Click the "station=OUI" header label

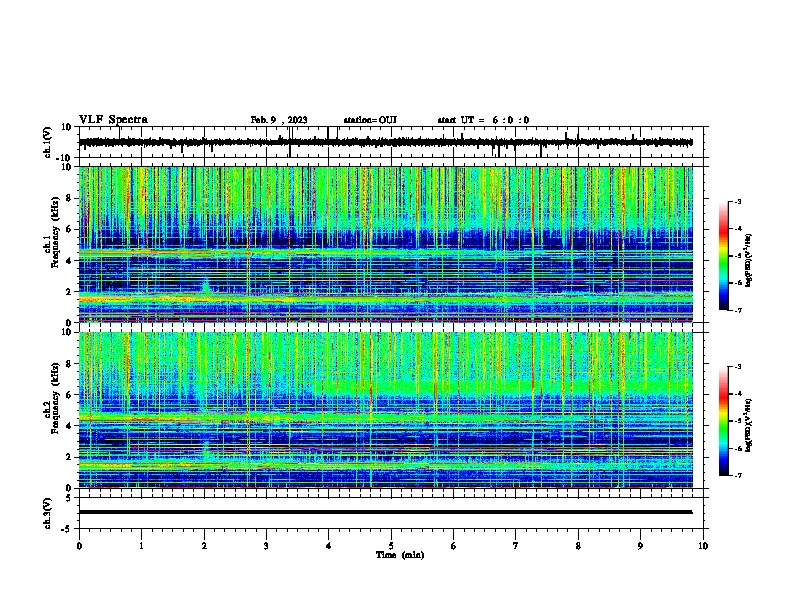coord(370,120)
